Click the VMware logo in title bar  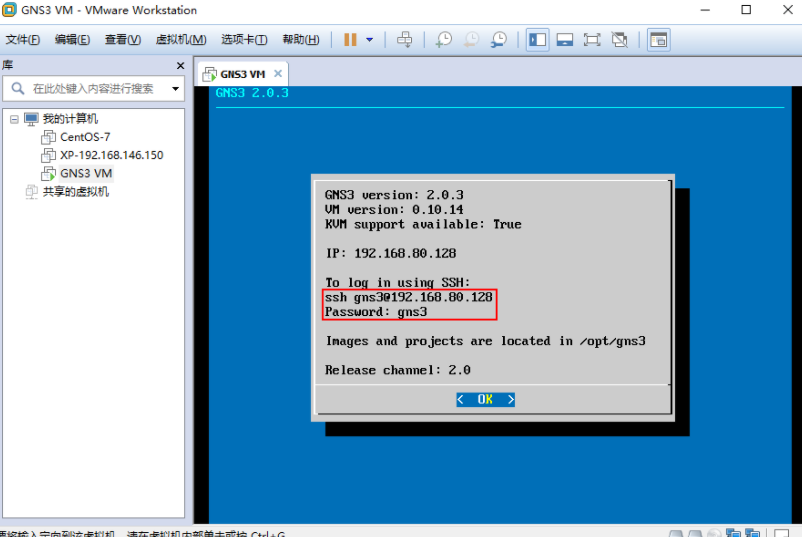[x=9, y=10]
